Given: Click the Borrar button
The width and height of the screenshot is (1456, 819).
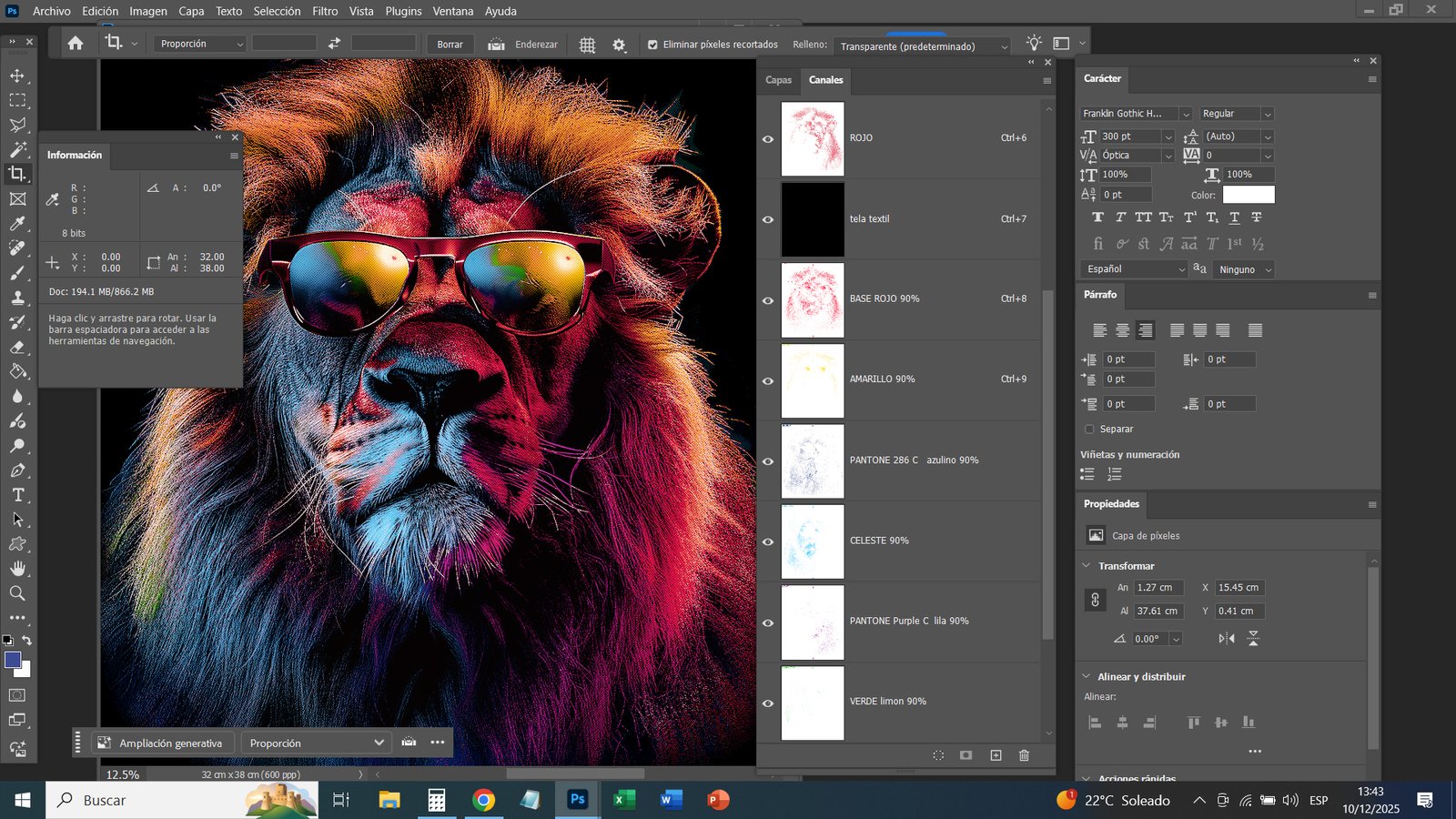Looking at the screenshot, I should pyautogui.click(x=450, y=45).
